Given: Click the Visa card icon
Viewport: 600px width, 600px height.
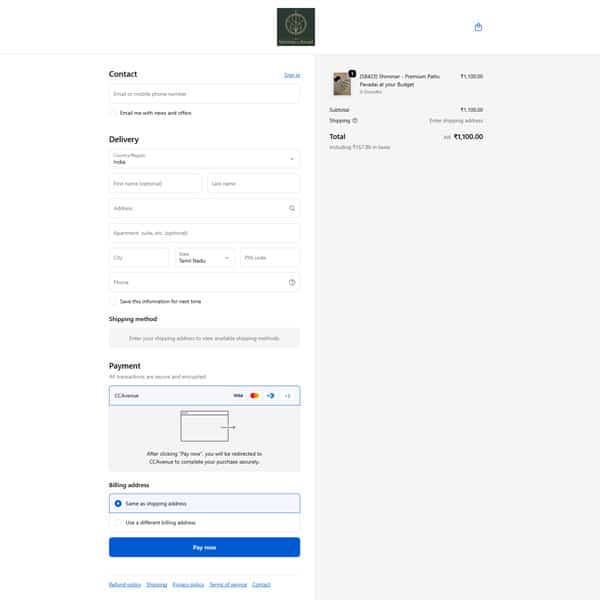Looking at the screenshot, I should point(238,396).
